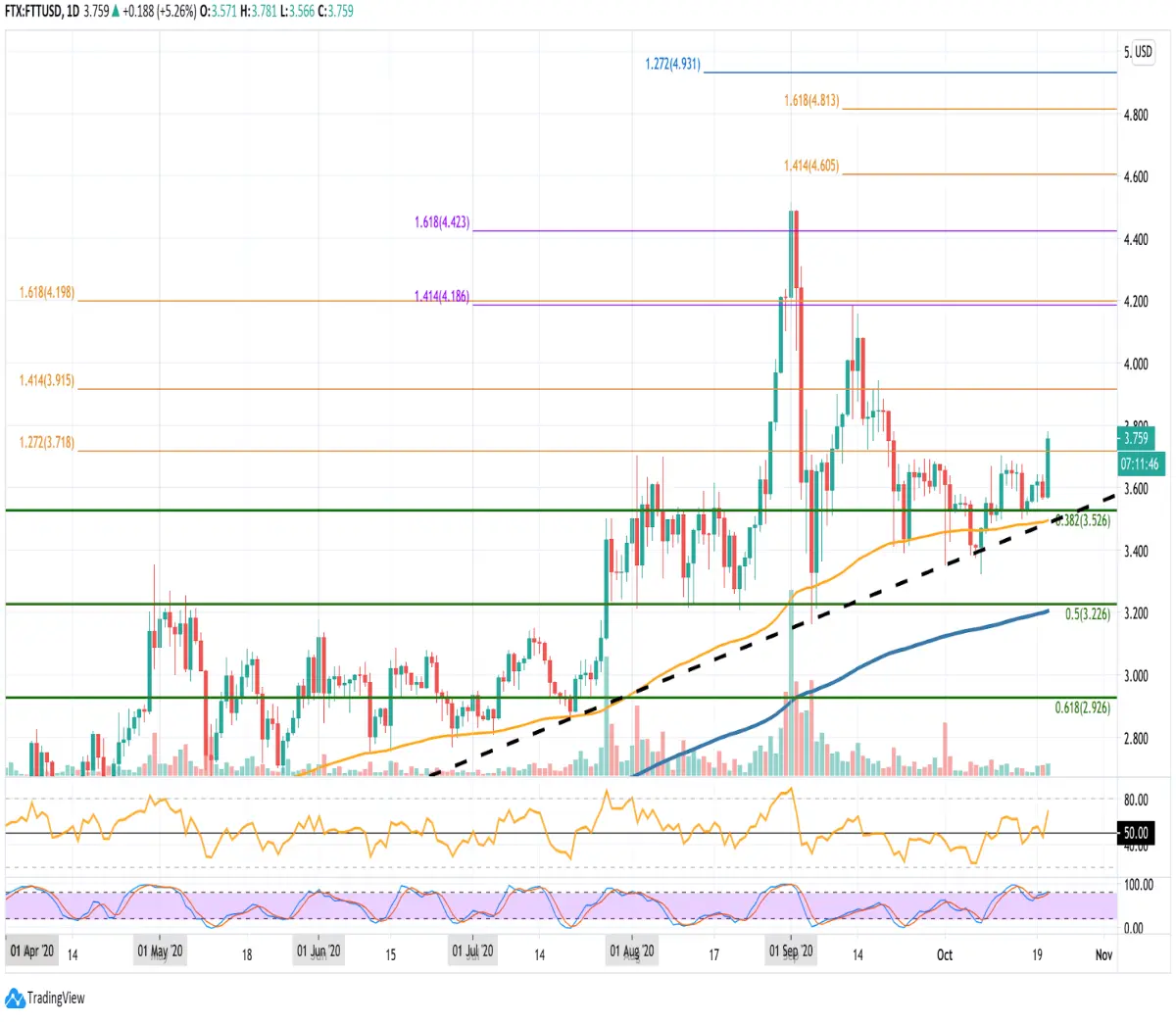The width and height of the screenshot is (1176, 1023).
Task: Click the 01 Apr '20 date label
Action: click(31, 951)
